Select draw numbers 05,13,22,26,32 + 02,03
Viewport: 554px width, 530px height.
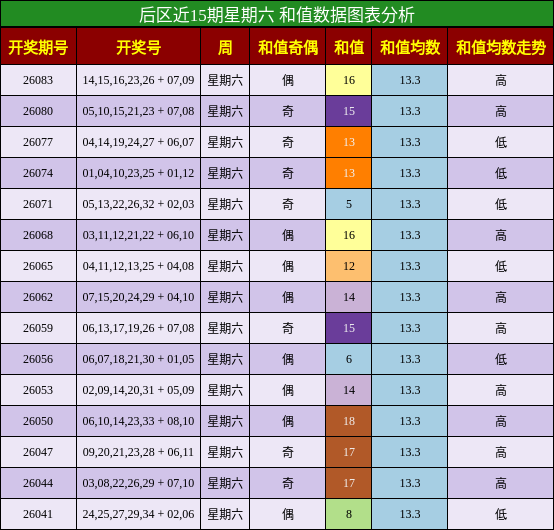[x=138, y=204]
